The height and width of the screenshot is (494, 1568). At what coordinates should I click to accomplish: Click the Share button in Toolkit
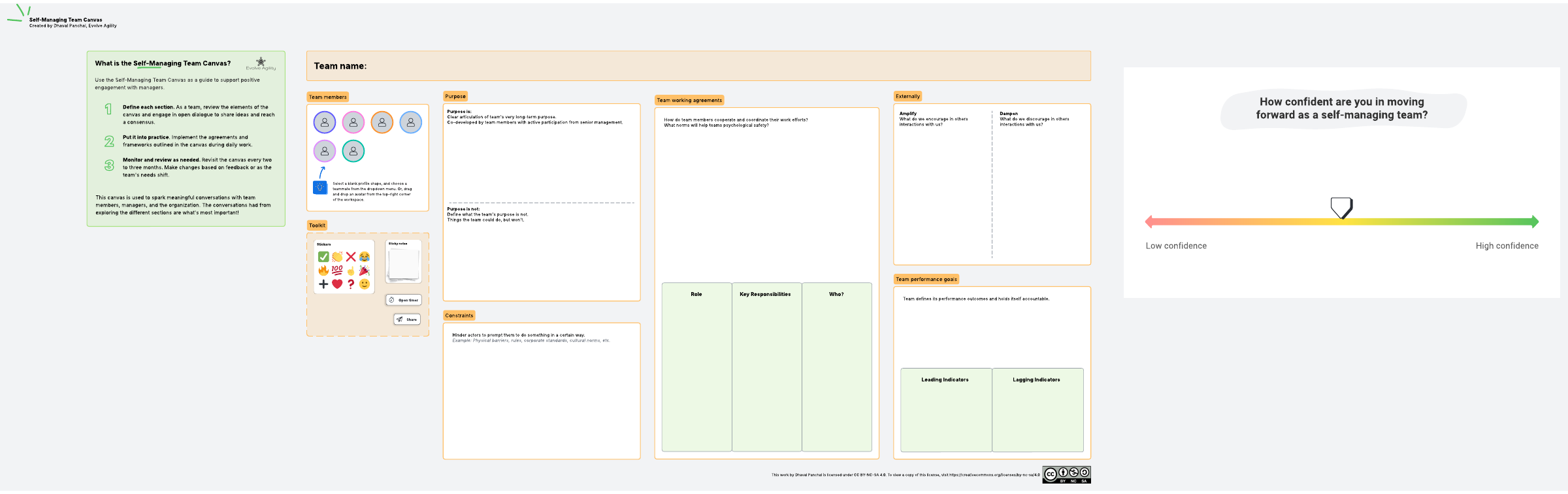[x=407, y=320]
